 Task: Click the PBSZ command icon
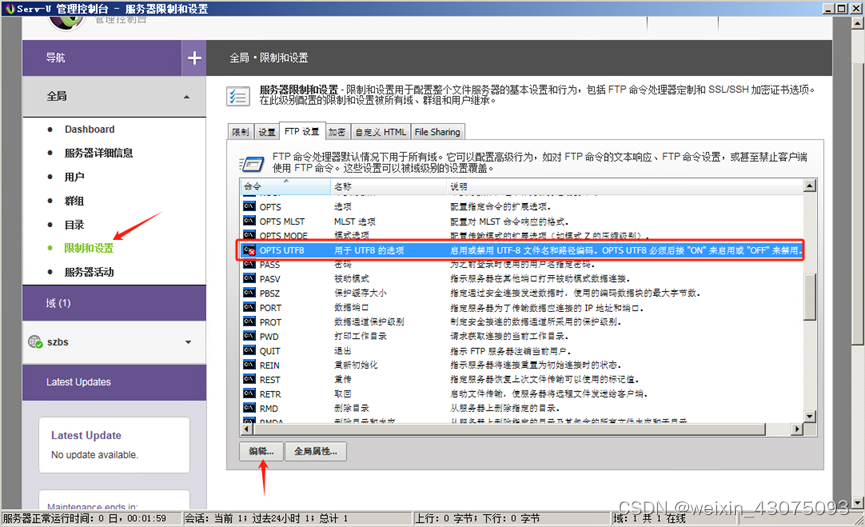click(249, 293)
